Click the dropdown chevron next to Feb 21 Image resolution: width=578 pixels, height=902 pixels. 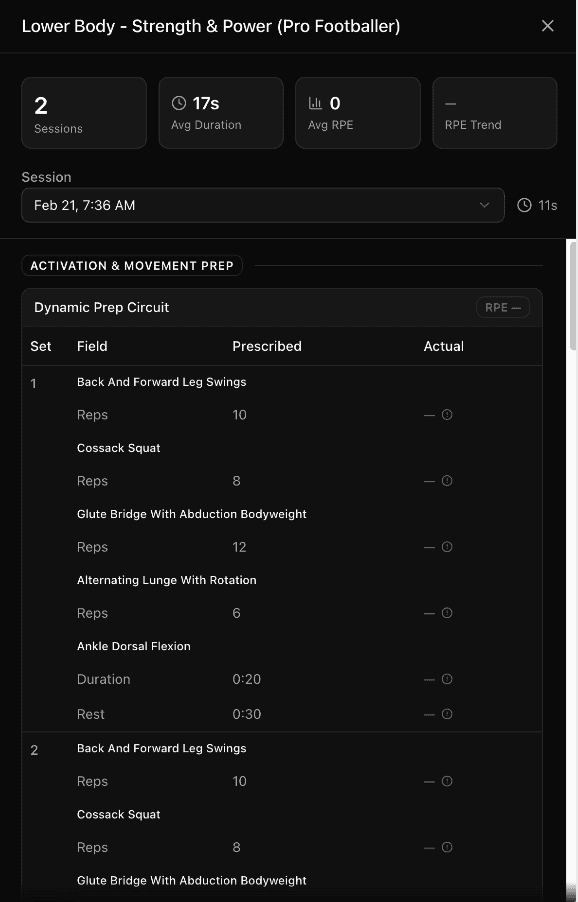(487, 205)
